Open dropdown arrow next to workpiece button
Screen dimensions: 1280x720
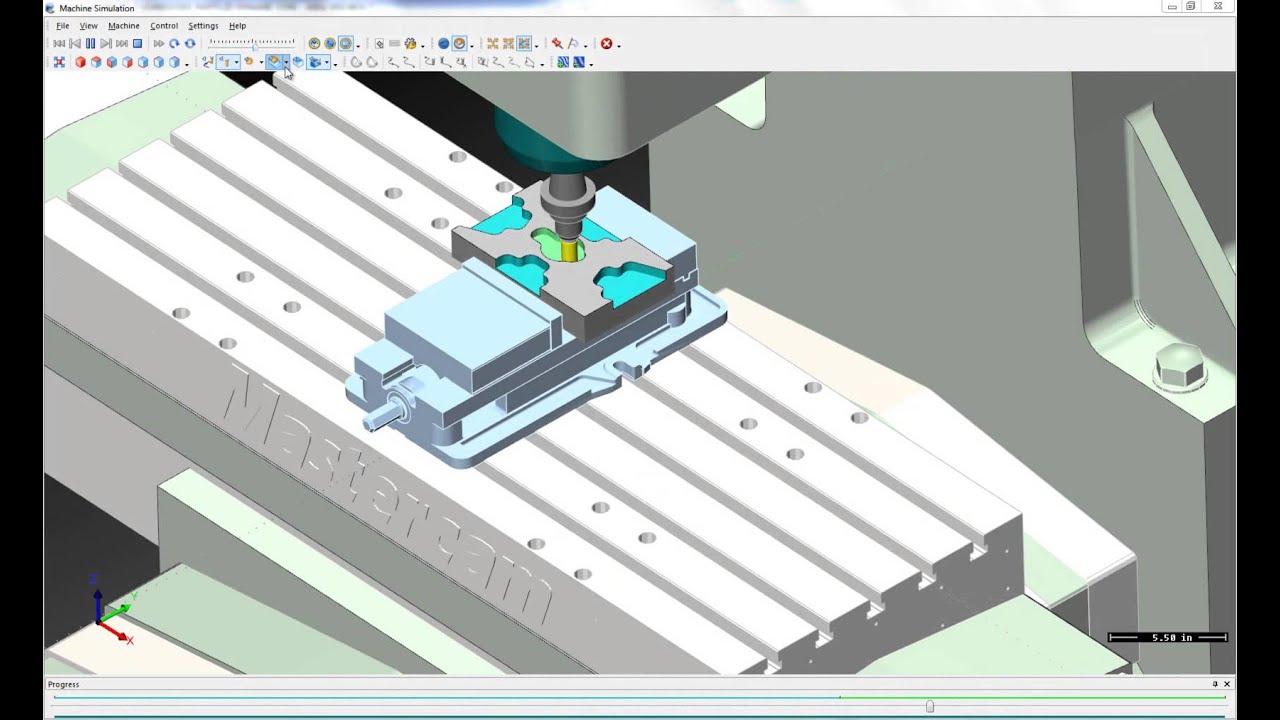[286, 63]
